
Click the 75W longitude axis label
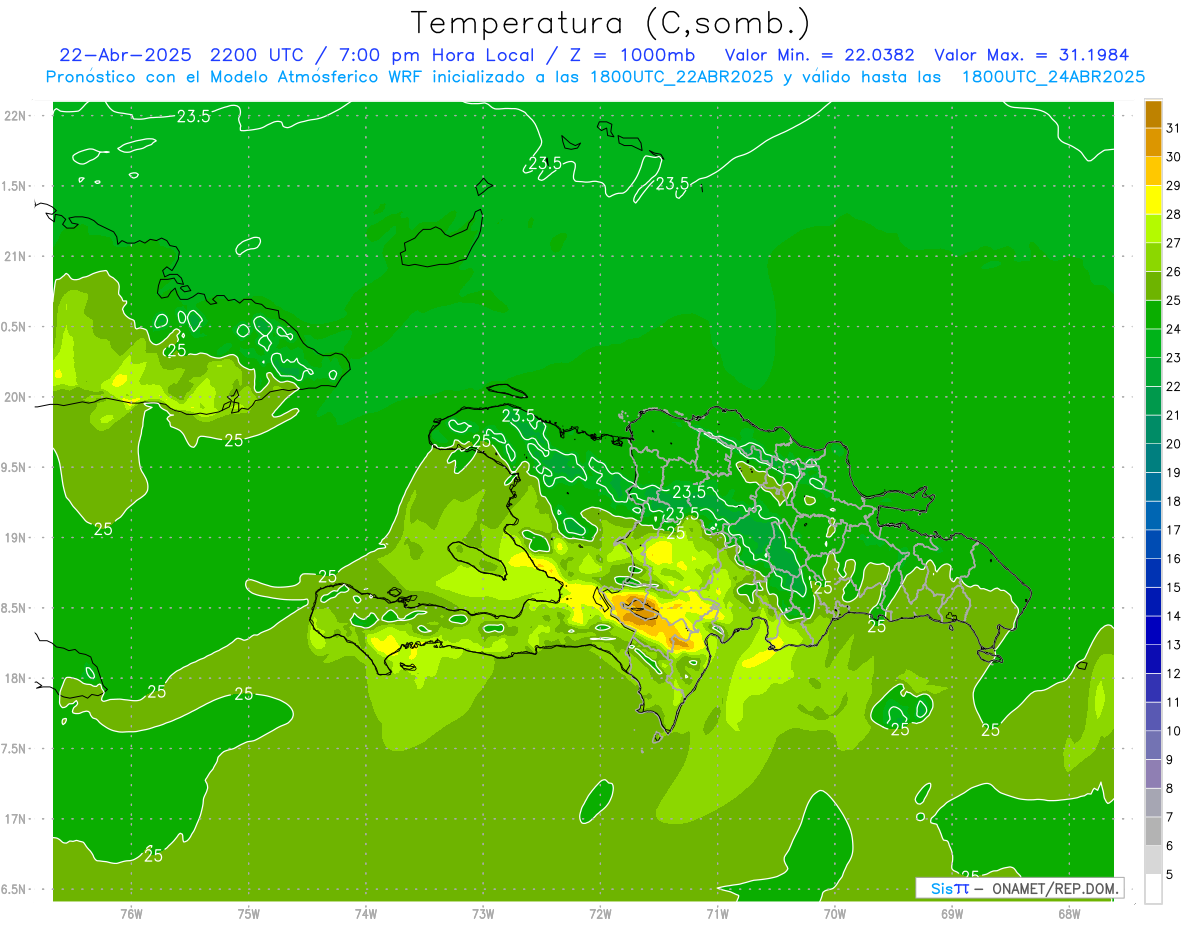[x=249, y=914]
